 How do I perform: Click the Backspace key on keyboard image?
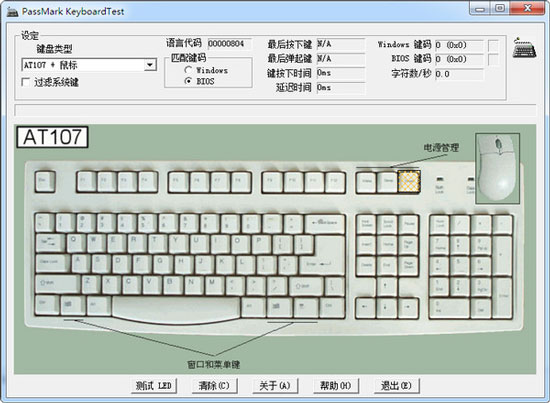coord(325,223)
